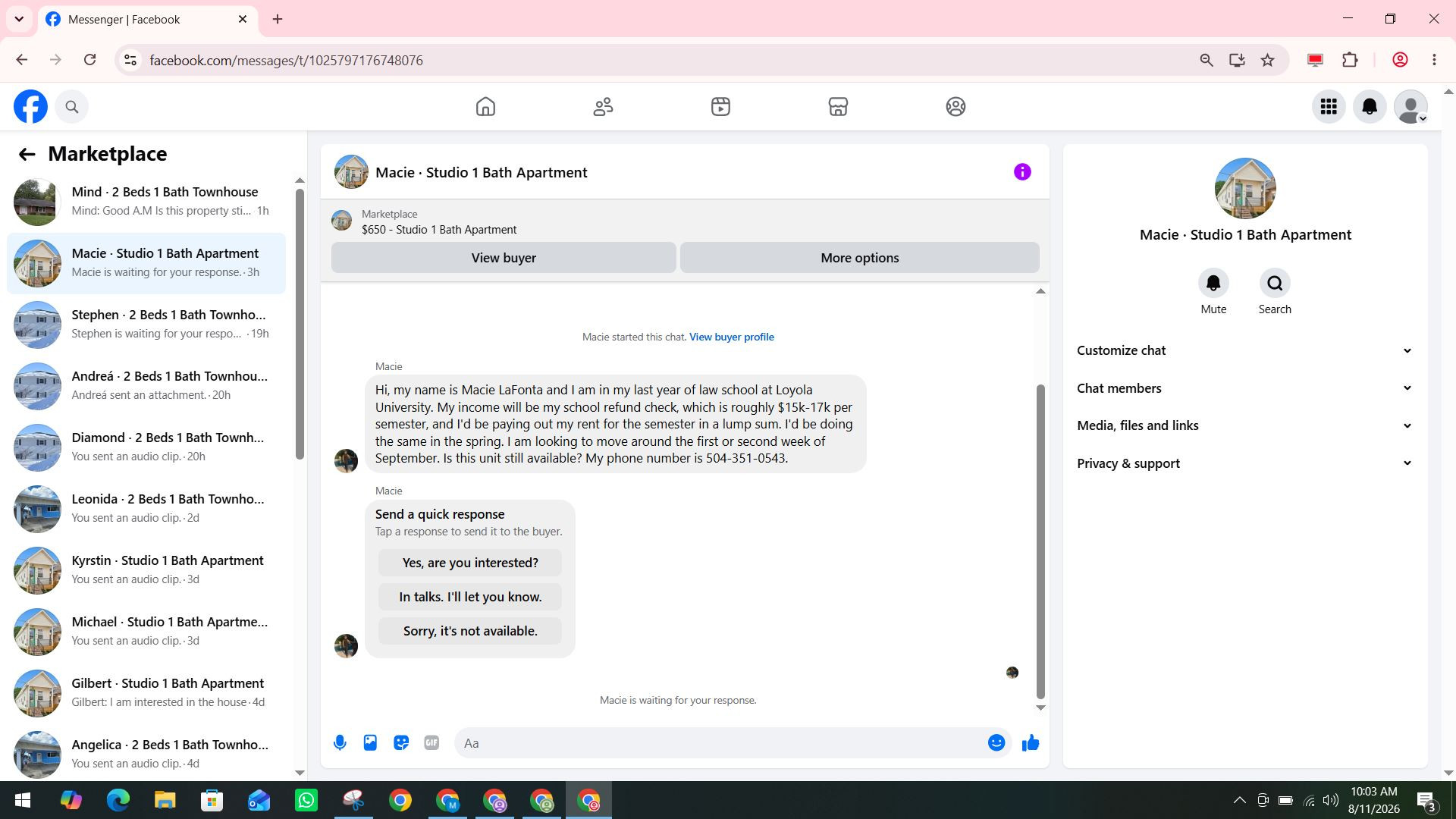Open Chrome zoom magnifier in address bar
Viewport: 1456px width, 819px height.
(x=1207, y=61)
